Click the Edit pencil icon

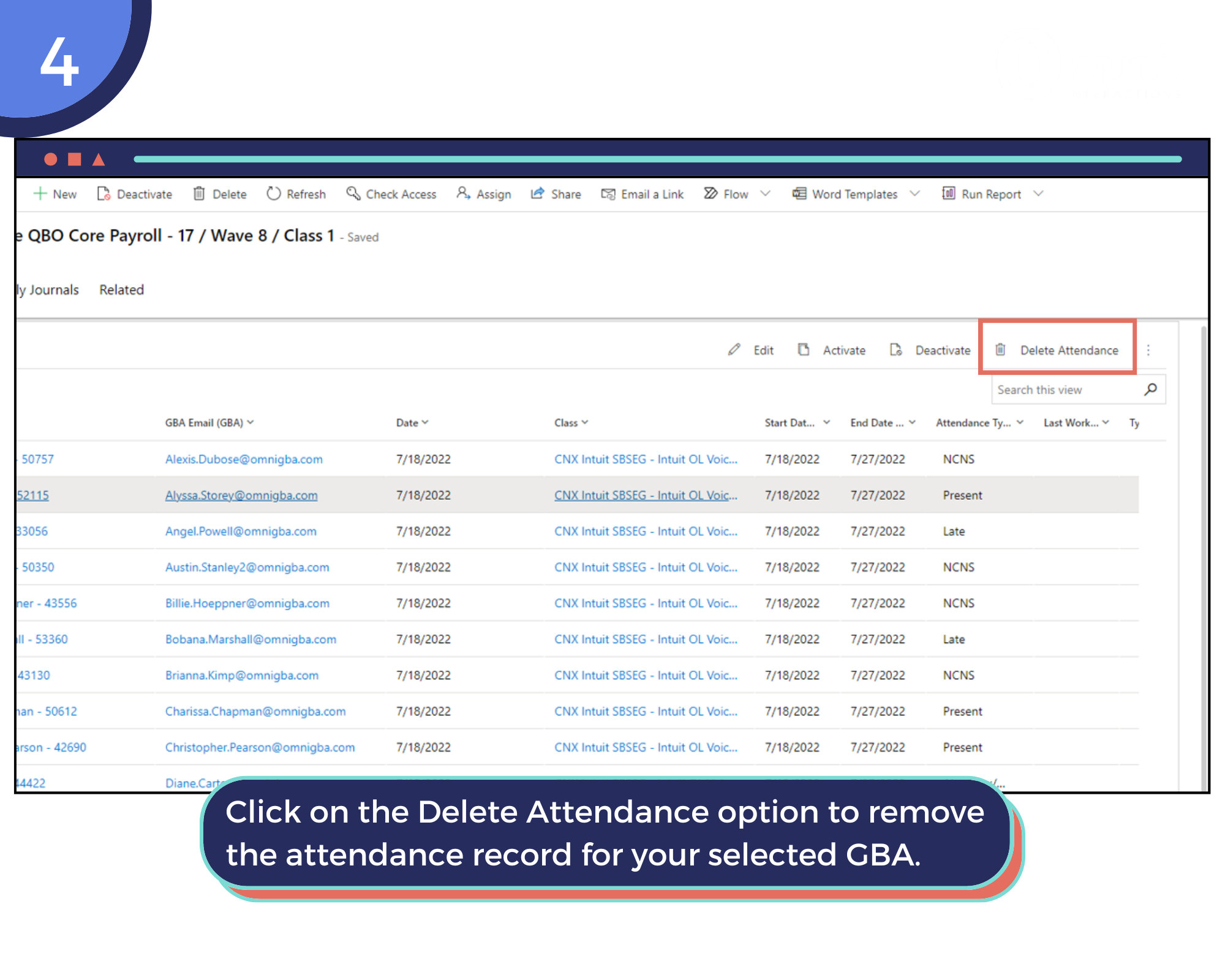[734, 350]
